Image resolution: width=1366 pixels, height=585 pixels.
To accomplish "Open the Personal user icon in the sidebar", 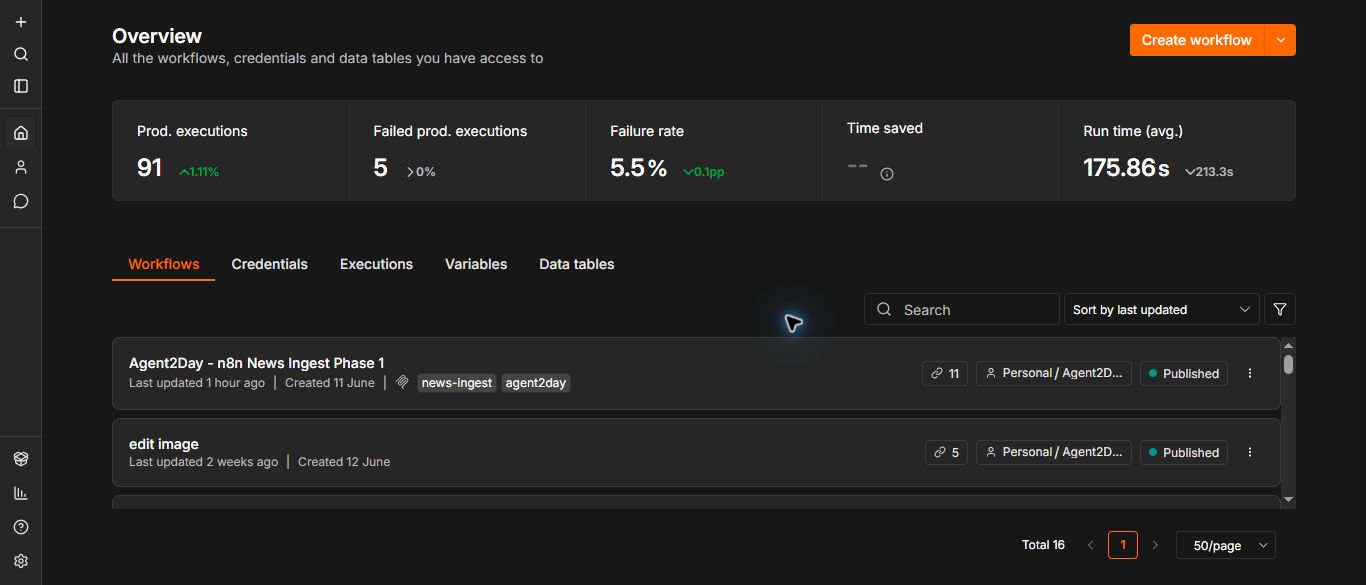I will (x=21, y=167).
